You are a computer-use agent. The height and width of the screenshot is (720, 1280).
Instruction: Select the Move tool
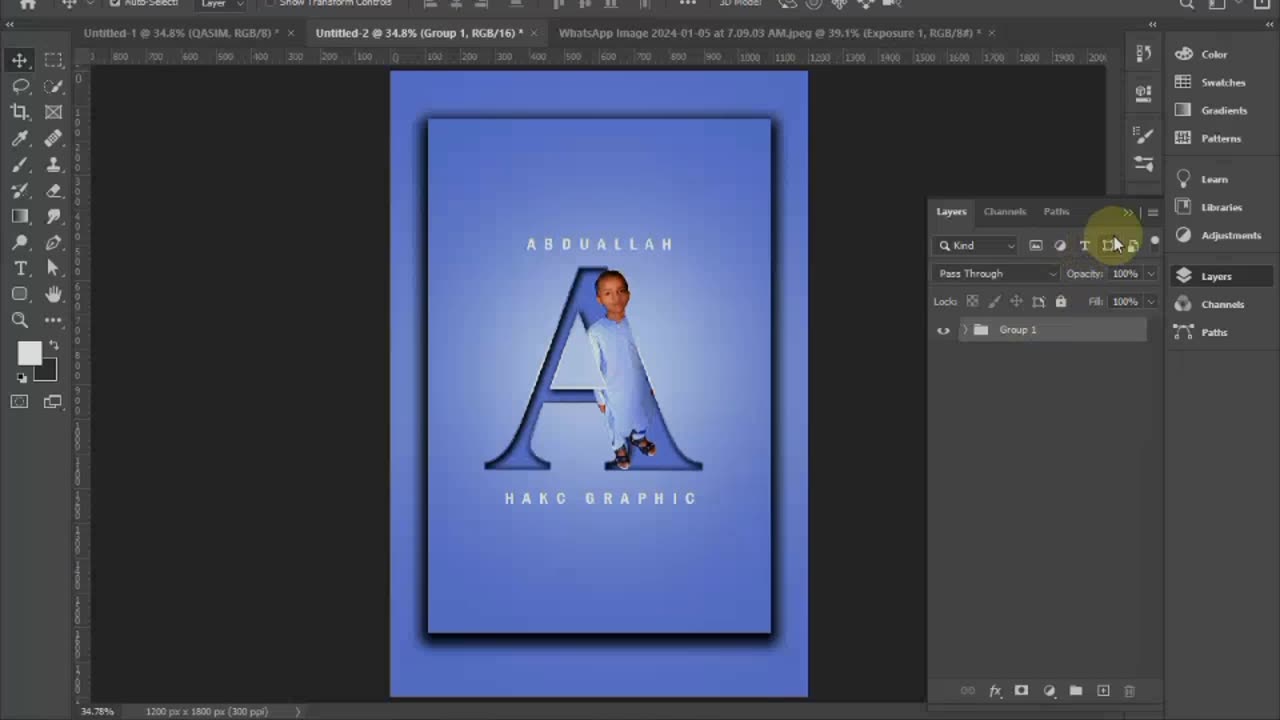pyautogui.click(x=20, y=60)
